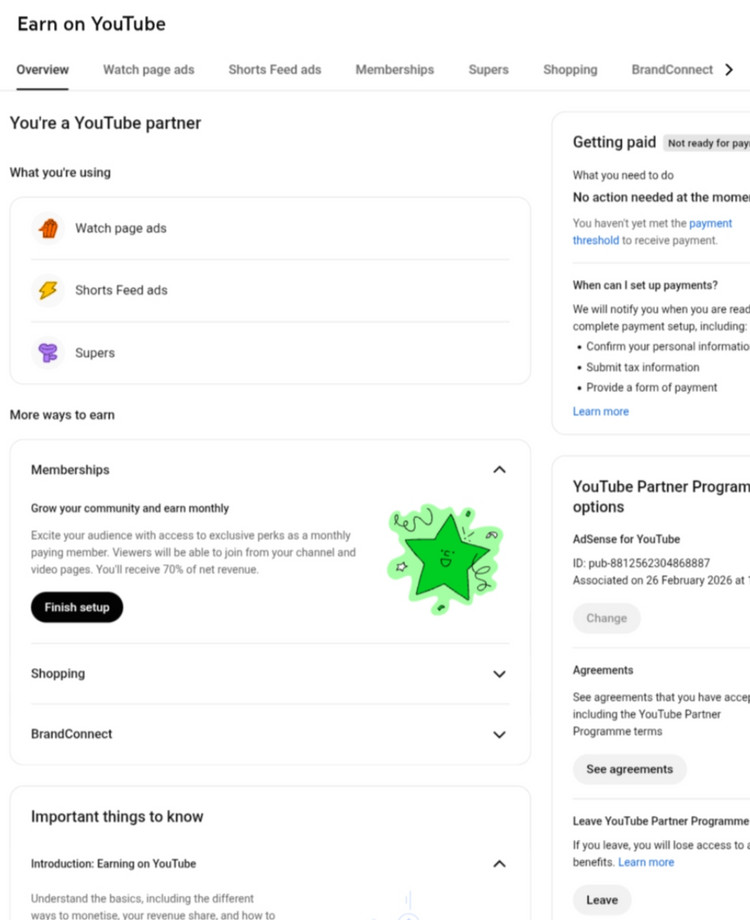Click the Watch page ads popcorn icon
Viewport: 750px width, 920px height.
pyautogui.click(x=48, y=228)
